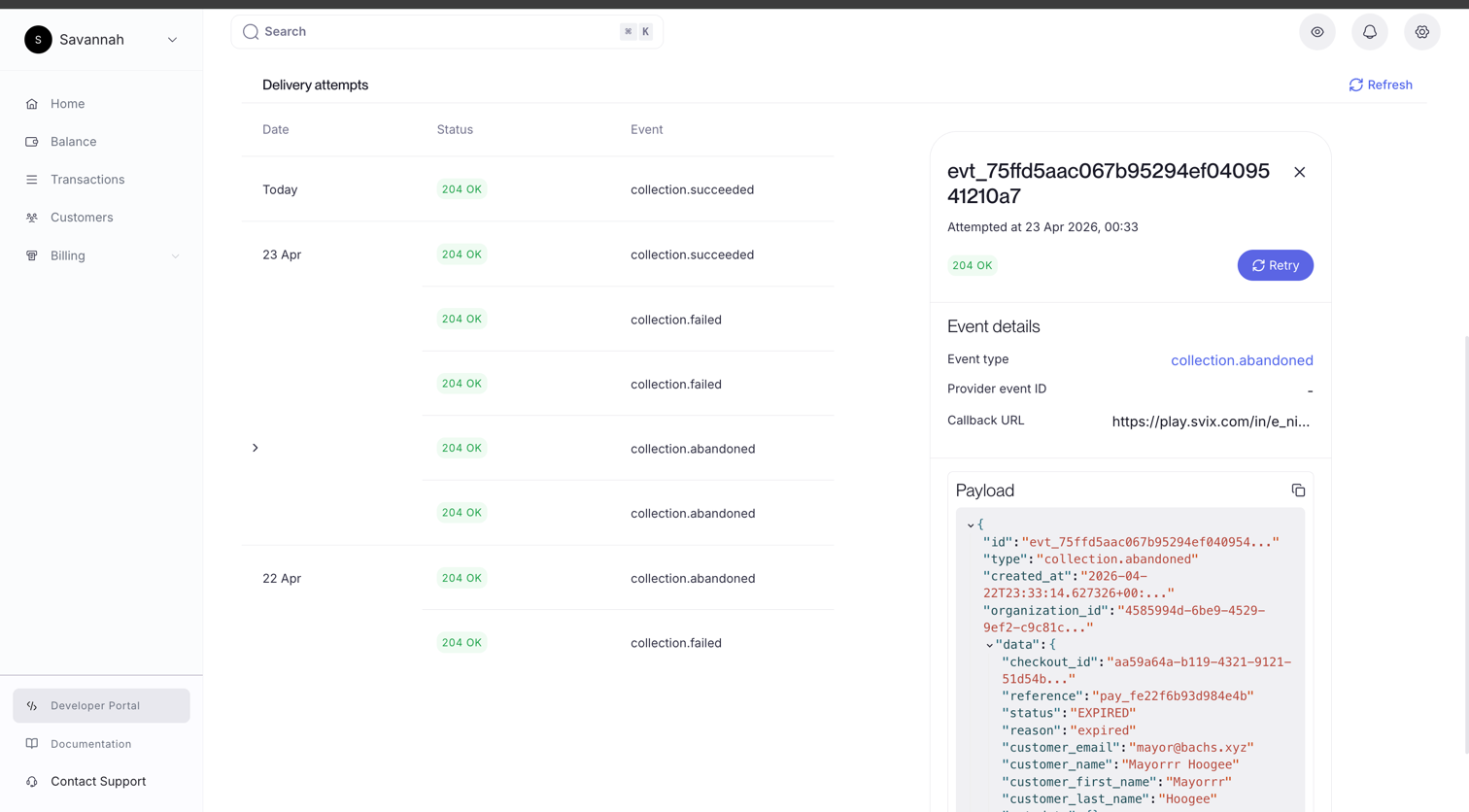Expand the Billing submenu chevron
This screenshot has height=812, width=1469.
[x=175, y=256]
